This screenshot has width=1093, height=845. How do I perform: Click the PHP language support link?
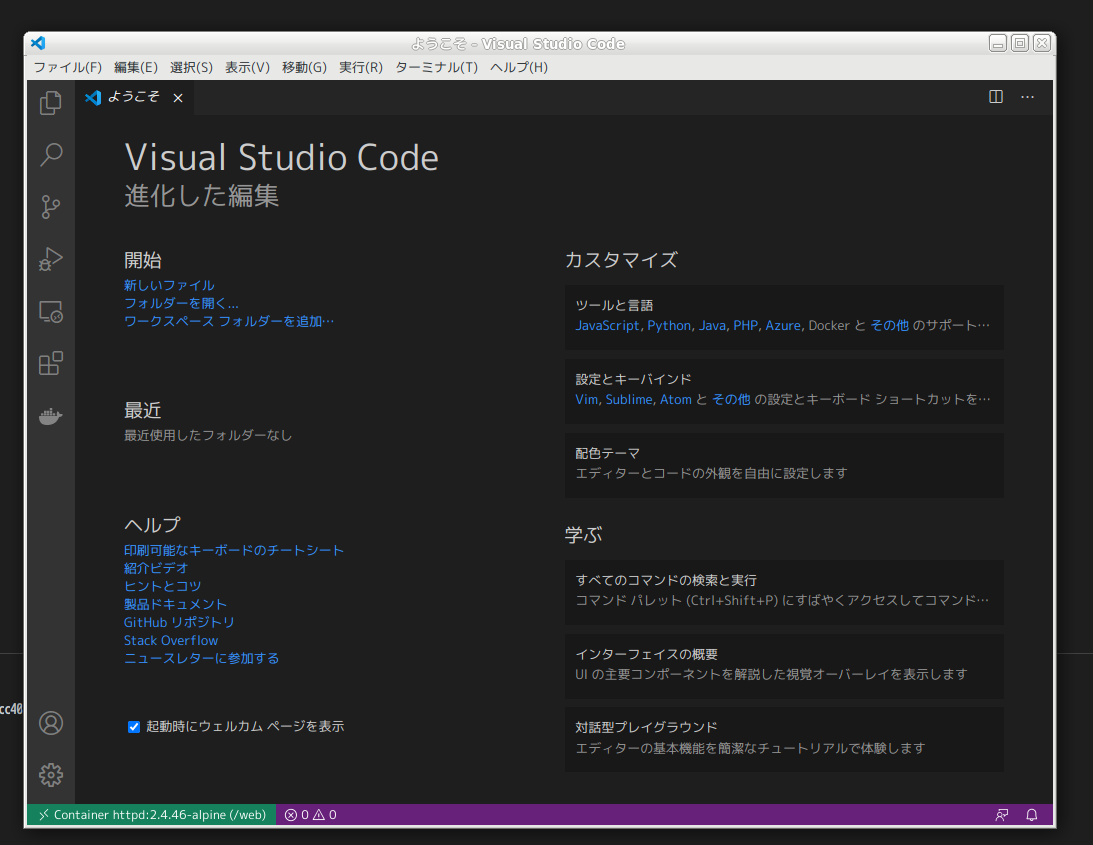click(745, 326)
